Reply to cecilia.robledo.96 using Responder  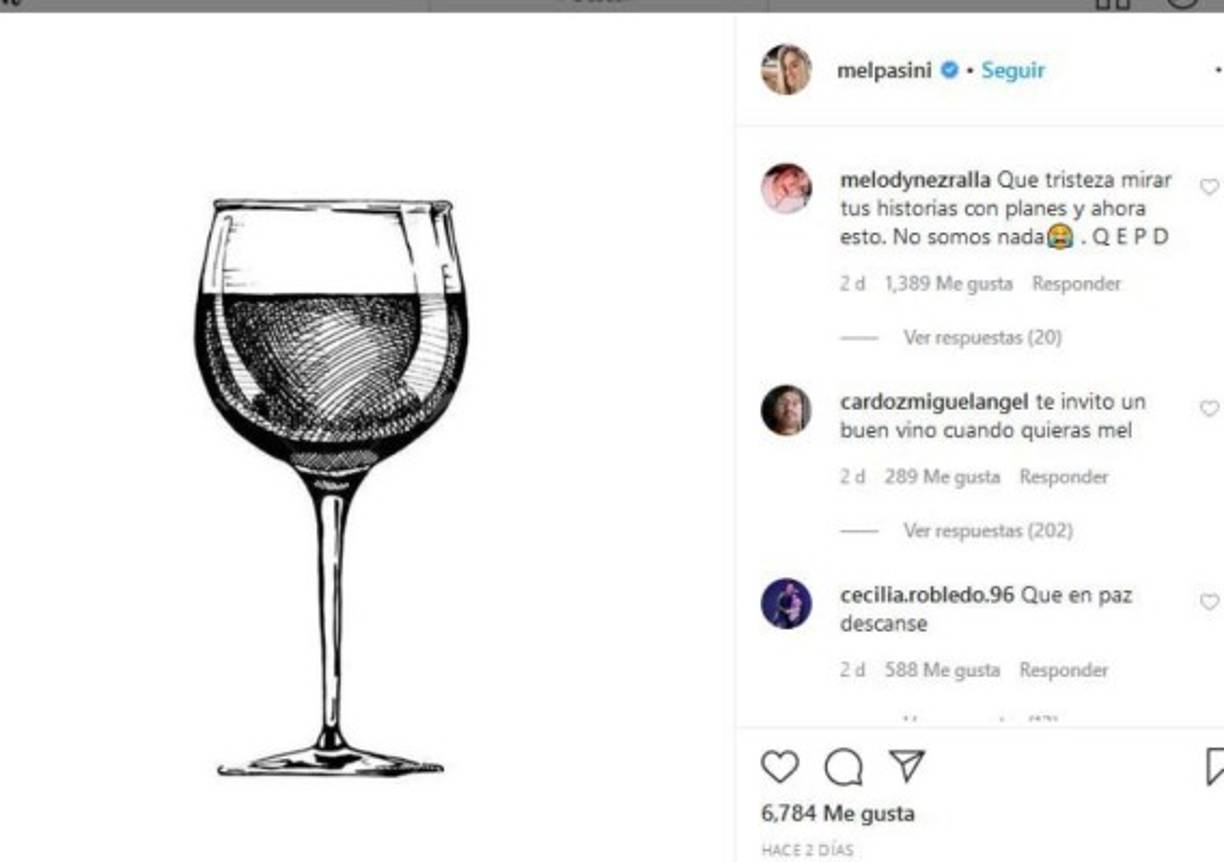pyautogui.click(x=1064, y=671)
